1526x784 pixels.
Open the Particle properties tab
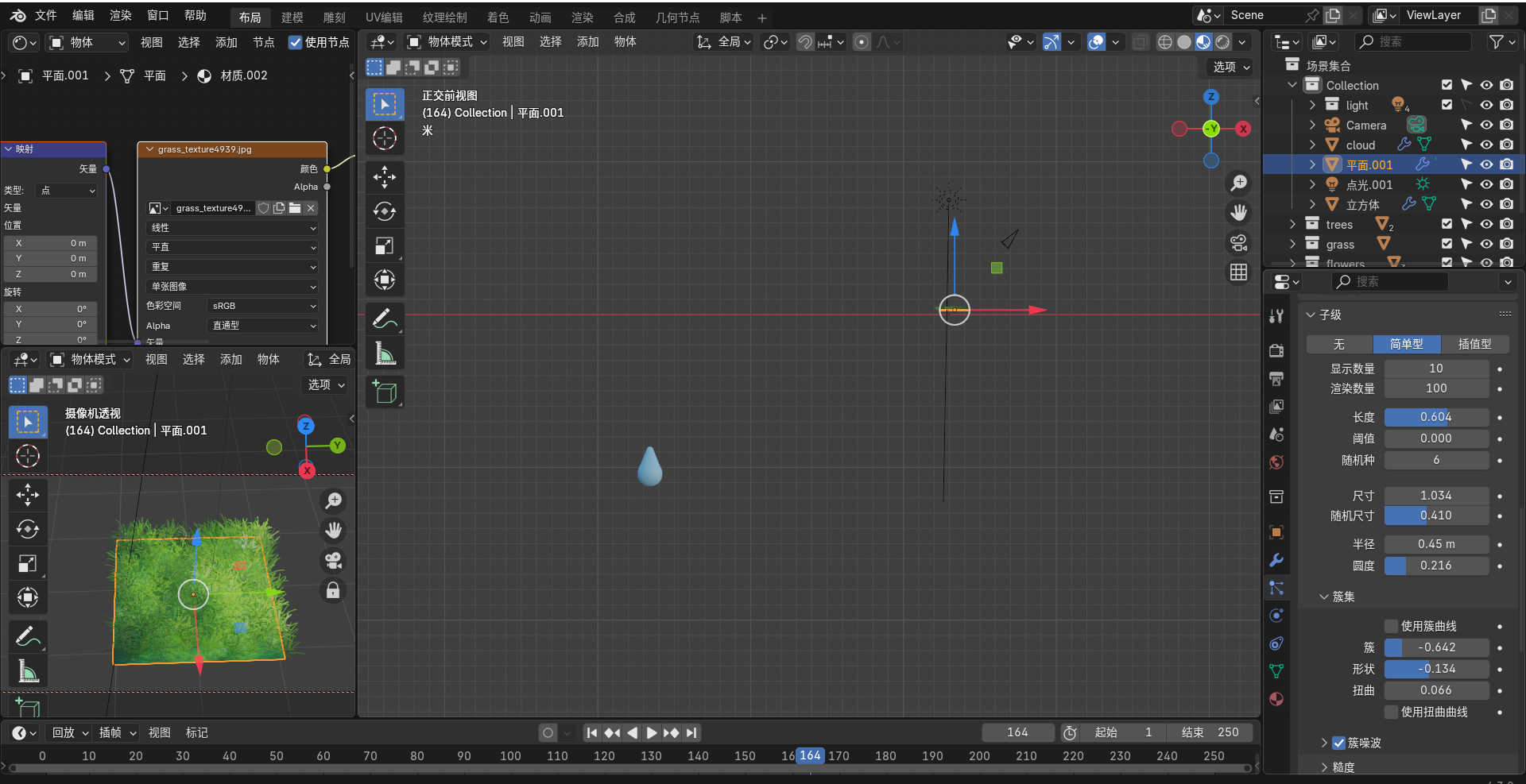pos(1276,588)
